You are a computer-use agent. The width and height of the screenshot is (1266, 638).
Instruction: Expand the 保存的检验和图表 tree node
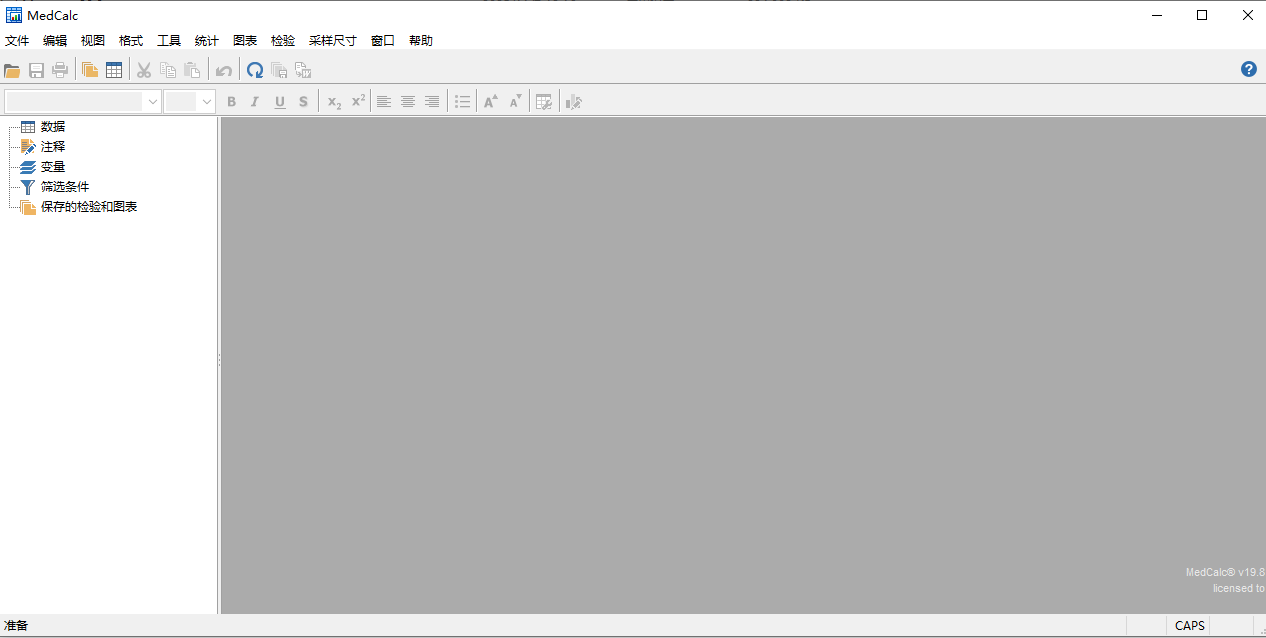[x=88, y=207]
